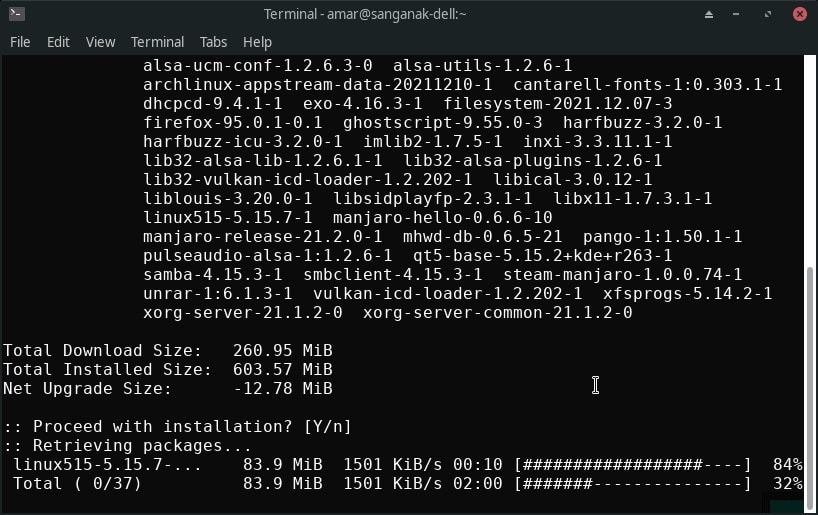This screenshot has width=818, height=515.
Task: Open the Help menu
Action: [x=257, y=42]
